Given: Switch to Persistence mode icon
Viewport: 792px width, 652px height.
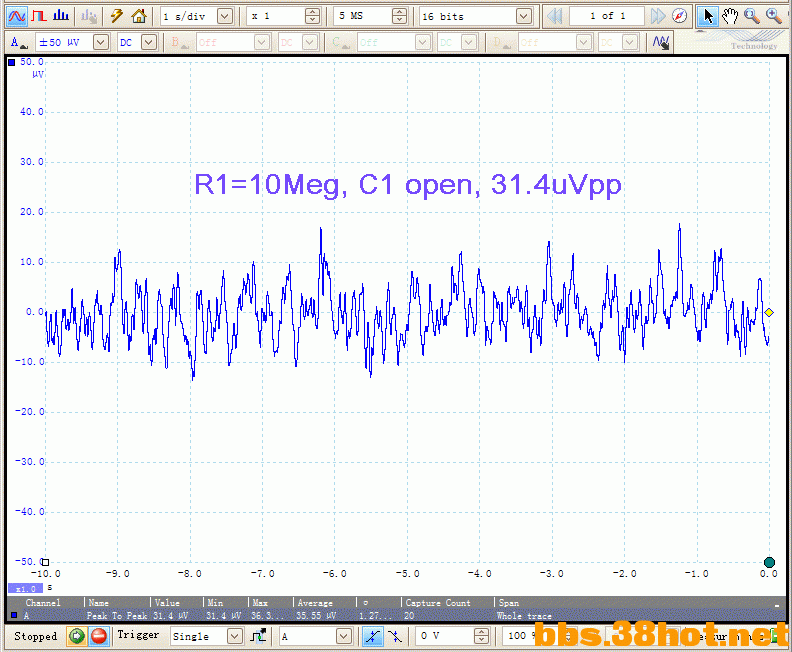Looking at the screenshot, I should 39,17.
